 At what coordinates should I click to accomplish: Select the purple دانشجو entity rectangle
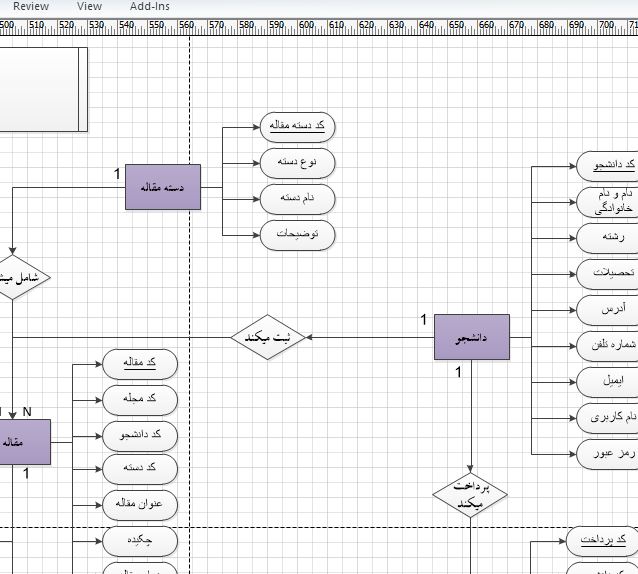pyautogui.click(x=472, y=337)
